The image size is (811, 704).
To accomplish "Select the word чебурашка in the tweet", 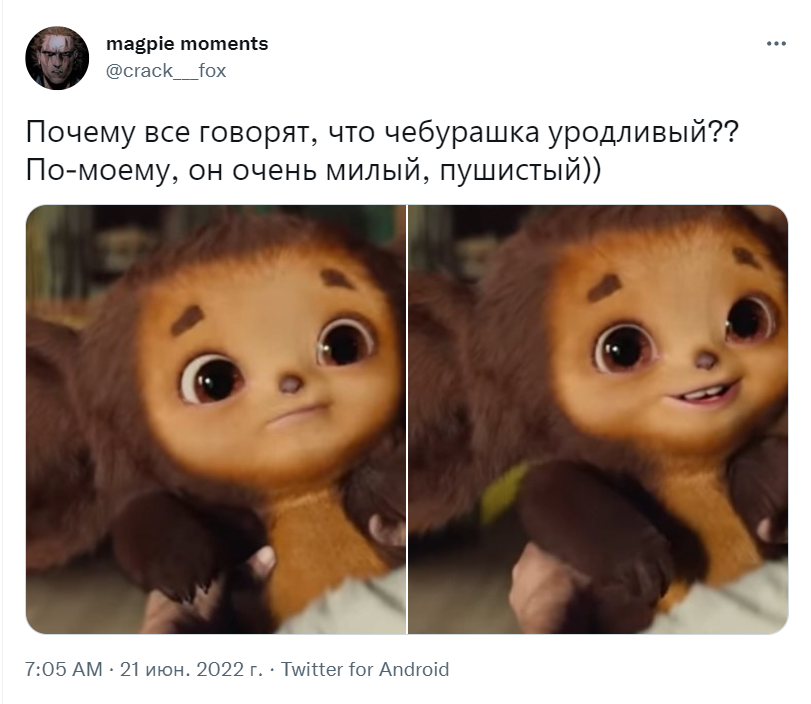I will pos(462,132).
